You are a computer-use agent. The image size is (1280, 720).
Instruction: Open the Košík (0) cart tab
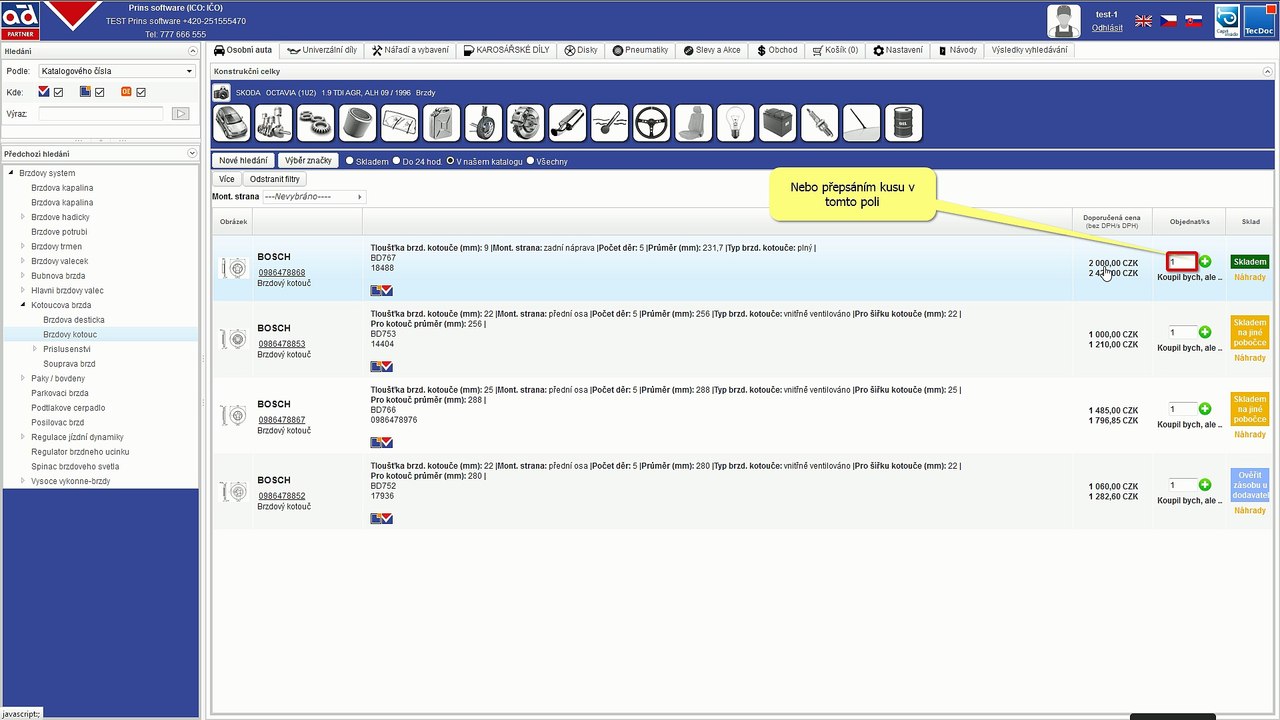point(835,50)
